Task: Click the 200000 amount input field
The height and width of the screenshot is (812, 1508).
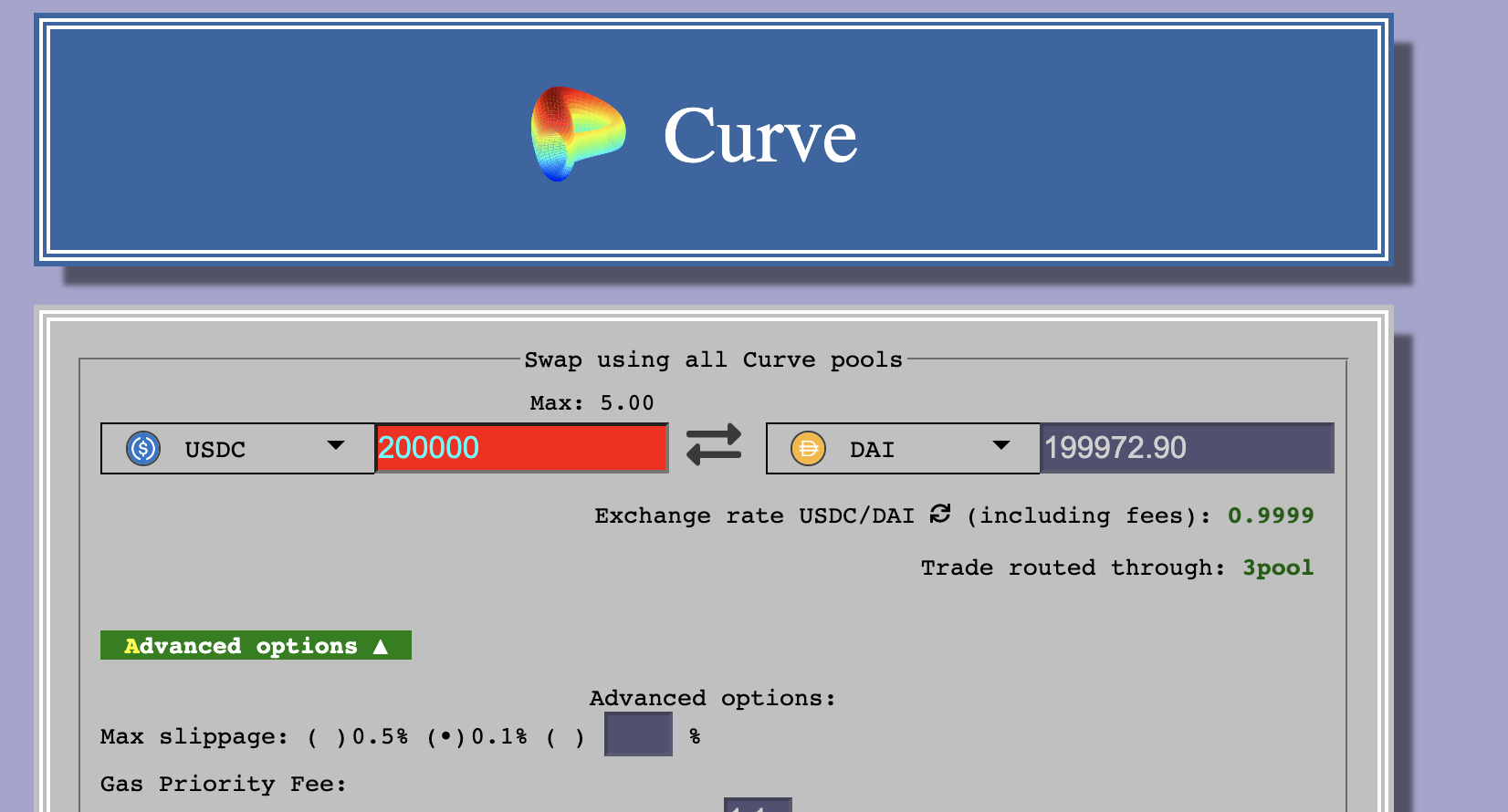Action: tap(522, 448)
